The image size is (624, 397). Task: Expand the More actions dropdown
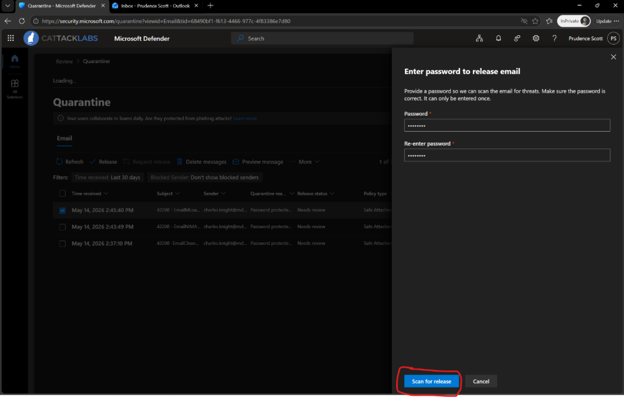click(x=306, y=162)
